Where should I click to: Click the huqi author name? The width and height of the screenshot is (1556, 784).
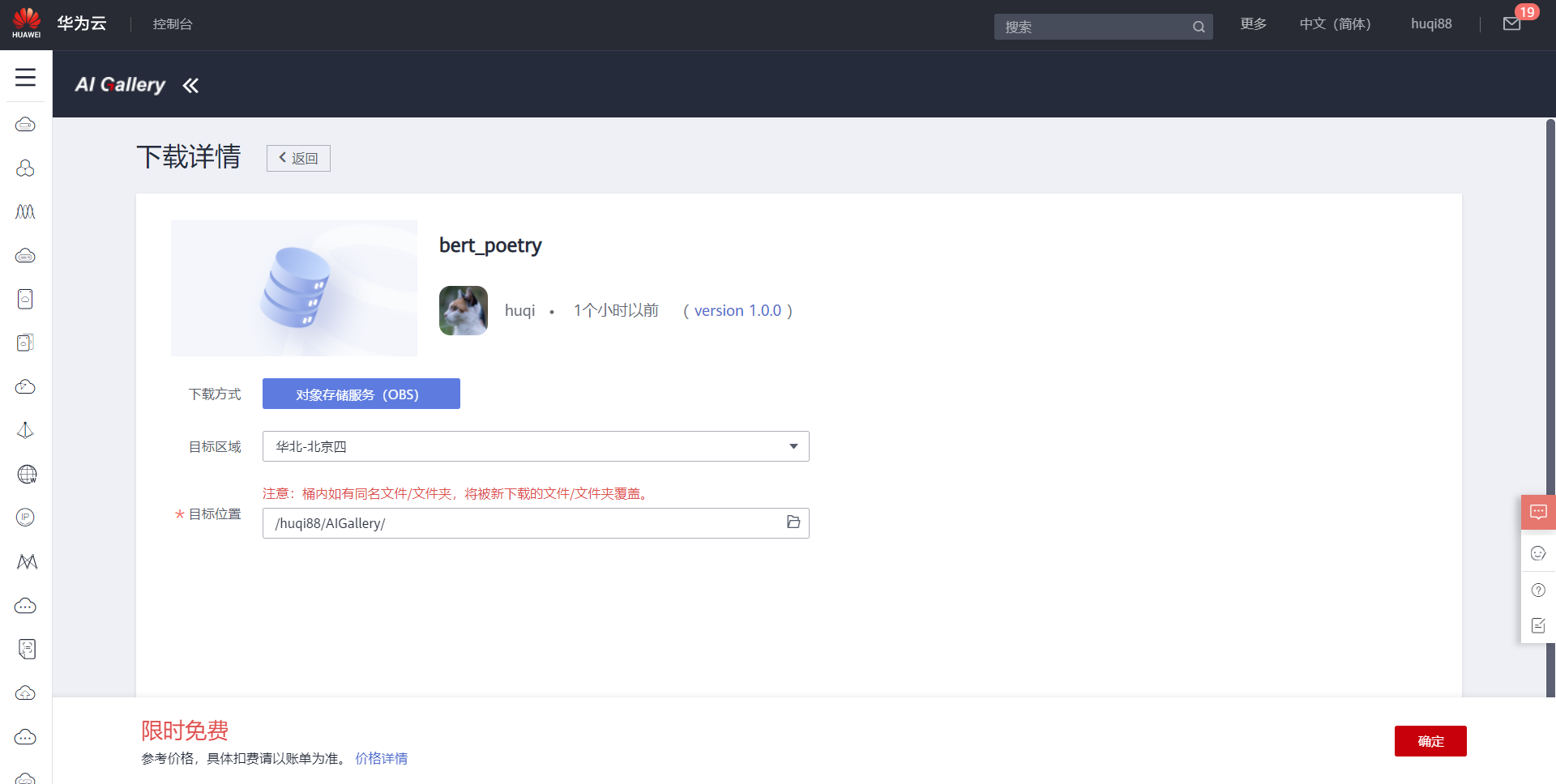[x=519, y=311]
